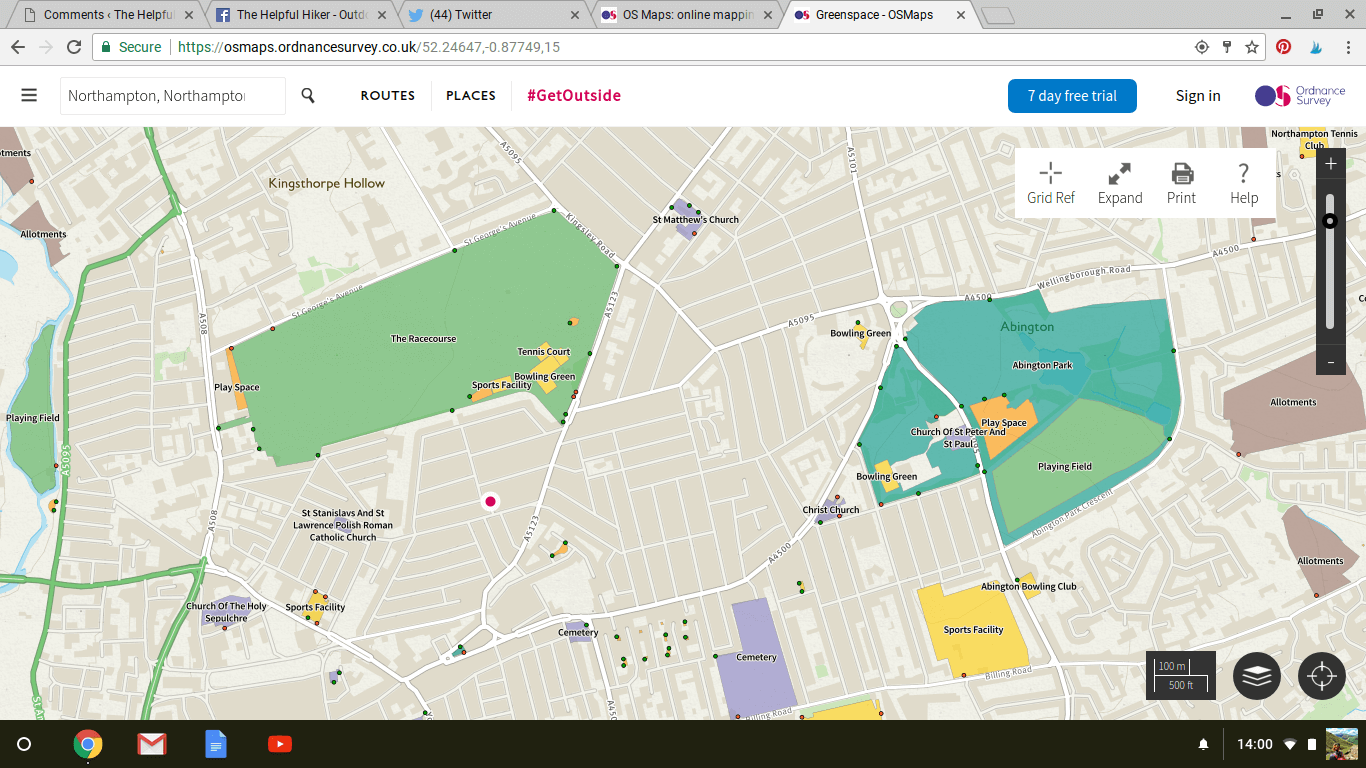Click the Sports Facility label near Billing Road
The image size is (1366, 768).
(973, 630)
